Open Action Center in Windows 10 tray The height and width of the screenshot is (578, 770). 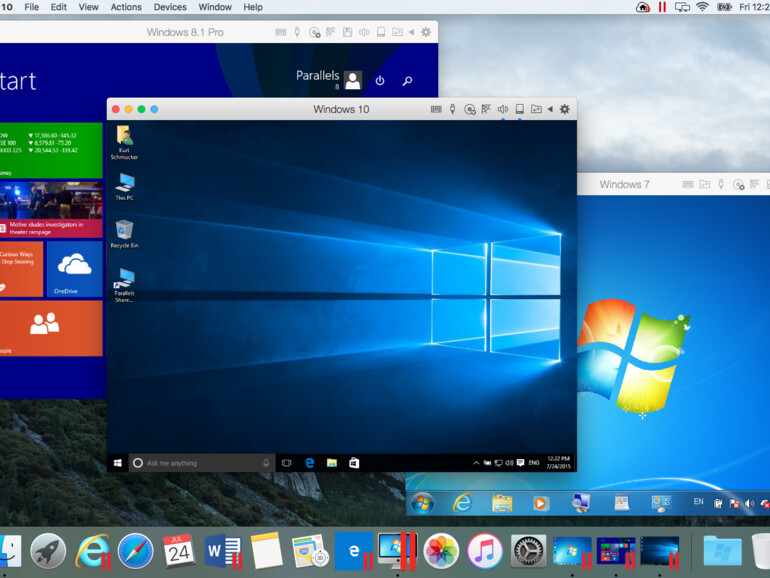tap(521, 463)
